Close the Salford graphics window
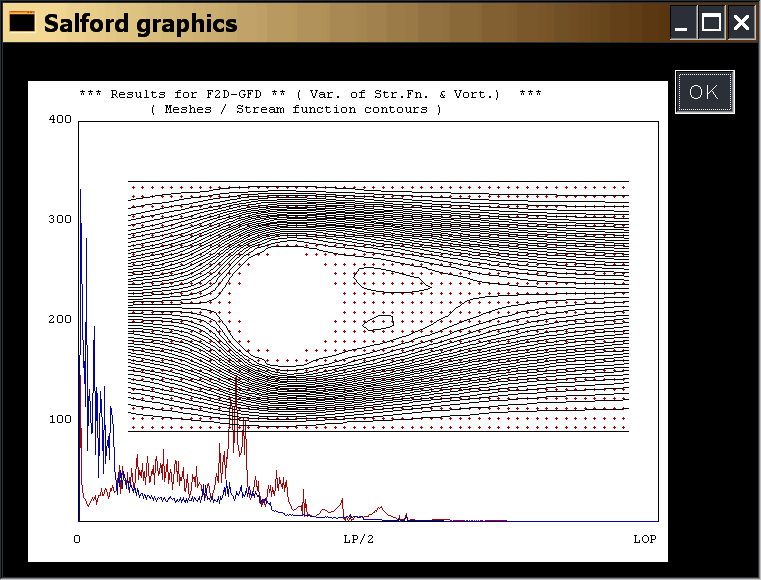The image size is (761, 580). tap(741, 22)
